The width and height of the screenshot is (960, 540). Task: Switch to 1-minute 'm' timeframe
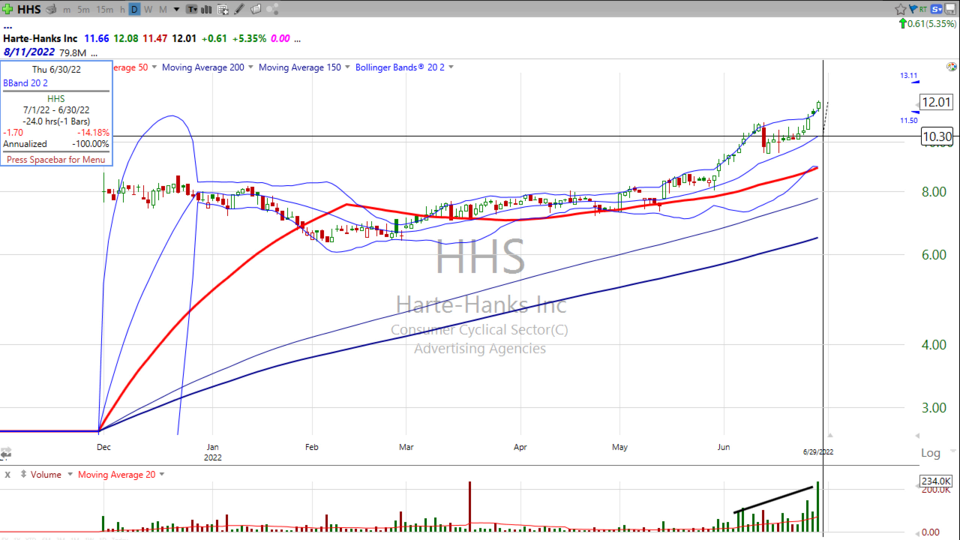(x=67, y=10)
